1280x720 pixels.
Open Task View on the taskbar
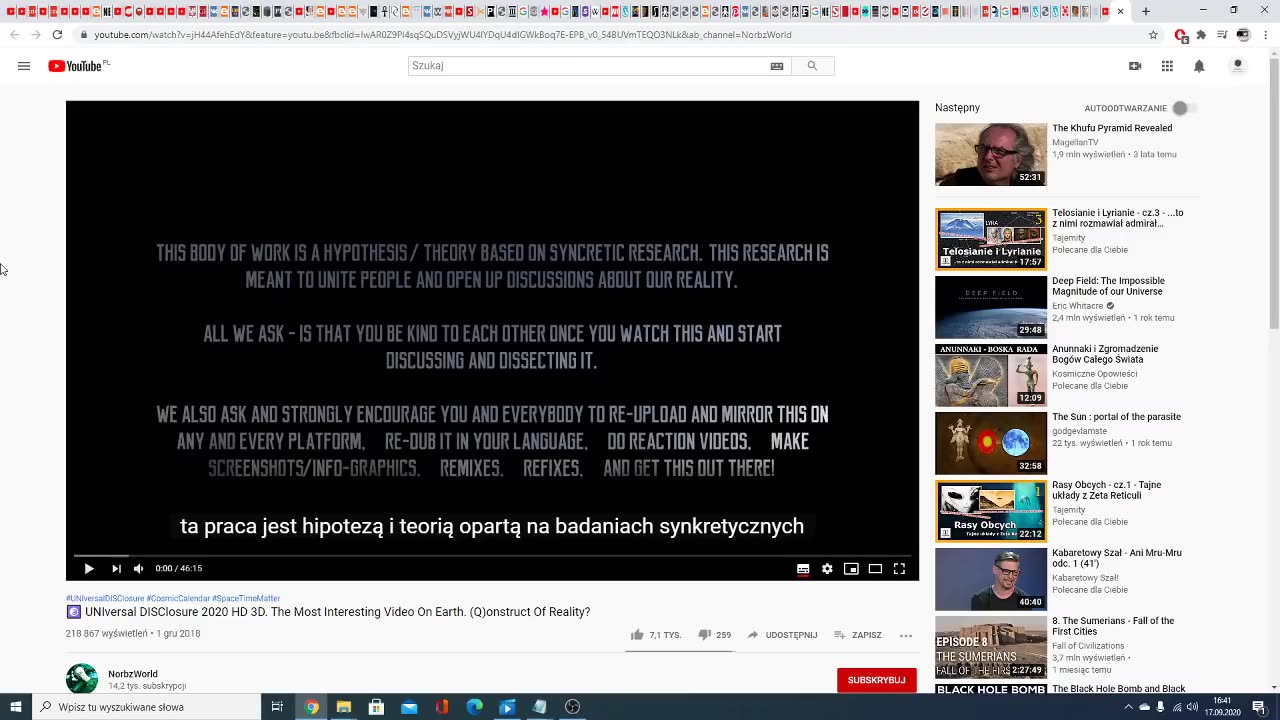[277, 707]
